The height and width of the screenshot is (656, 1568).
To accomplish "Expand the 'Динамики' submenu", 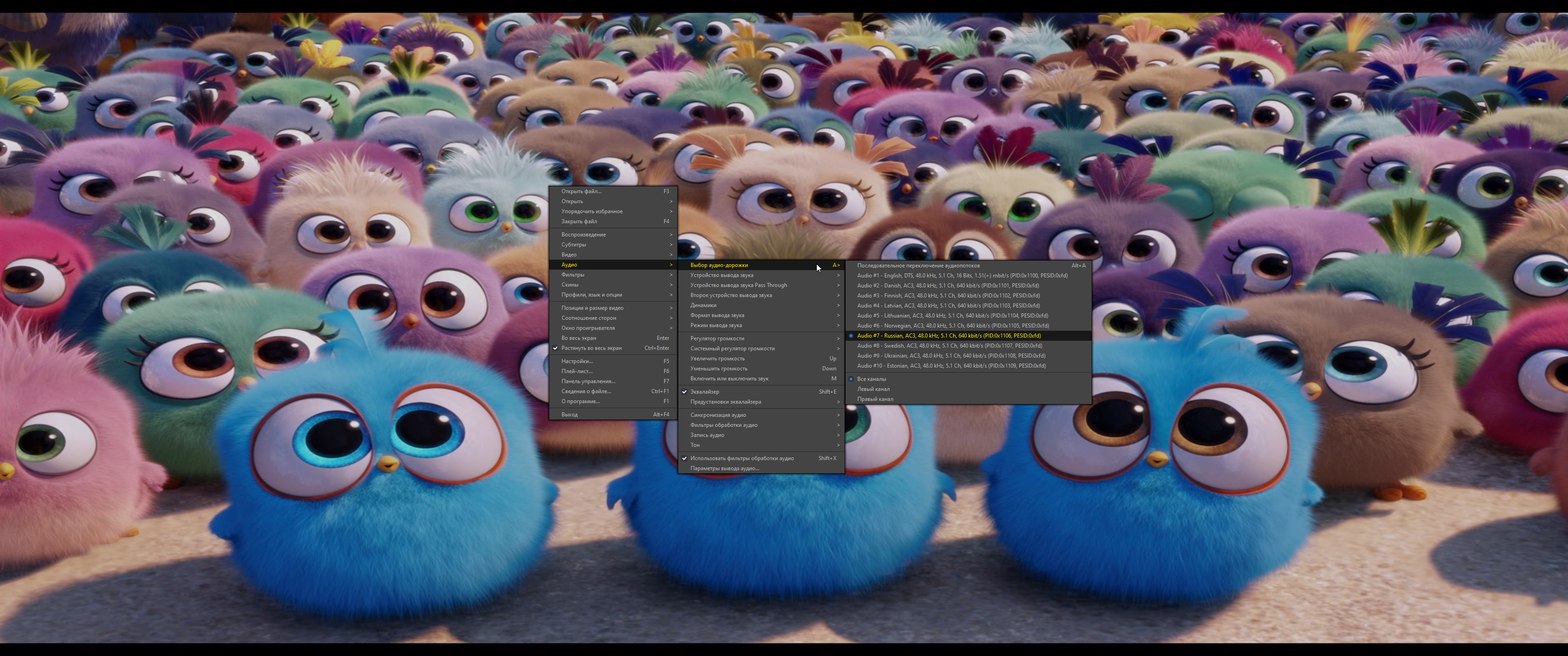I will 762,305.
